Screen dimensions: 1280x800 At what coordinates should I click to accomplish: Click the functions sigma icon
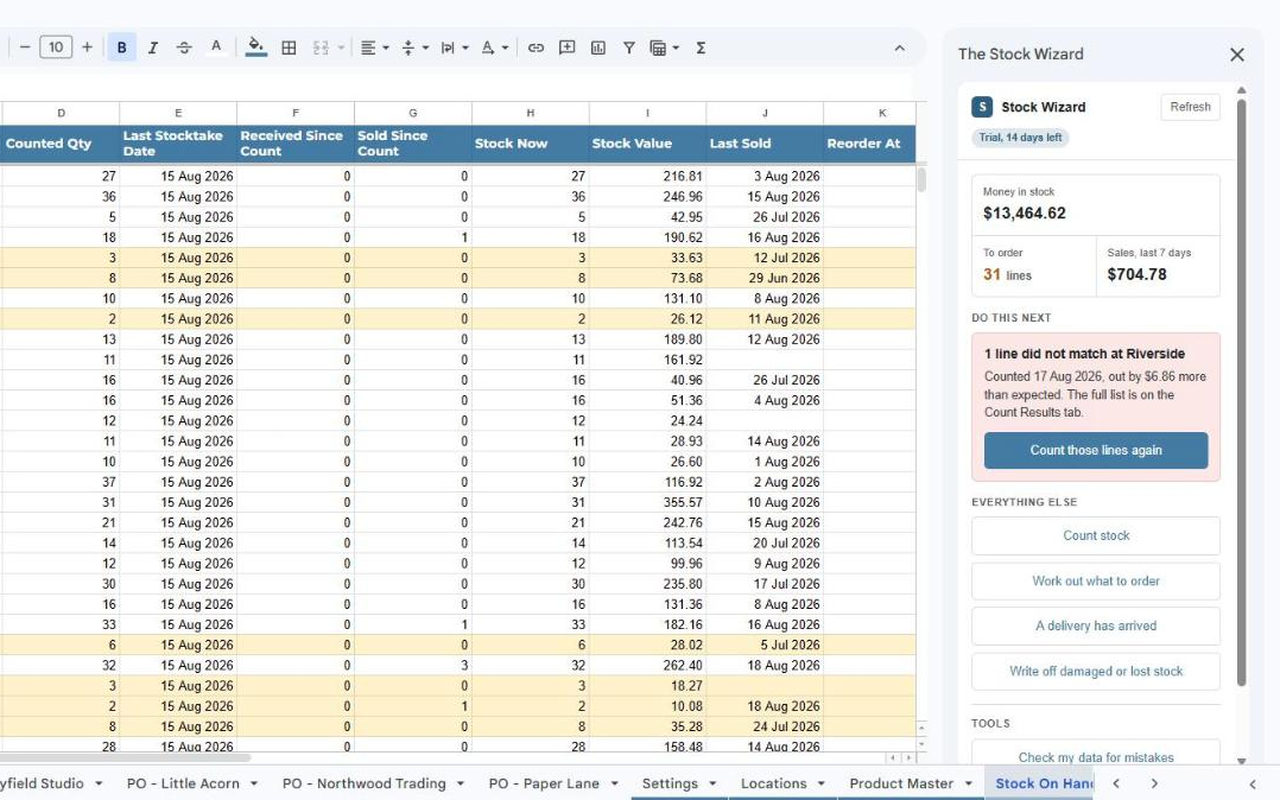point(701,47)
